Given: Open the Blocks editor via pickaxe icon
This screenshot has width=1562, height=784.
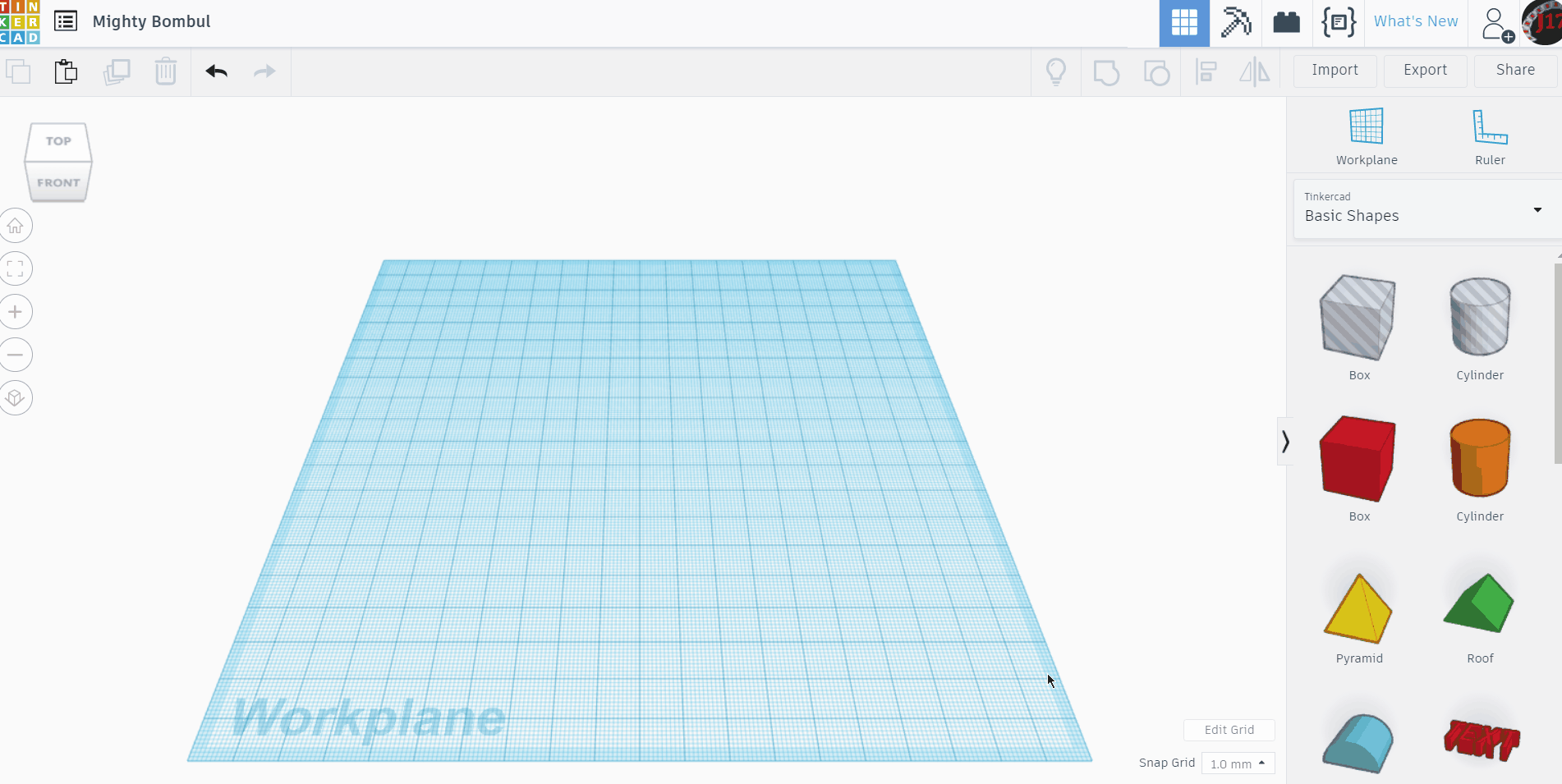Looking at the screenshot, I should point(1234,22).
